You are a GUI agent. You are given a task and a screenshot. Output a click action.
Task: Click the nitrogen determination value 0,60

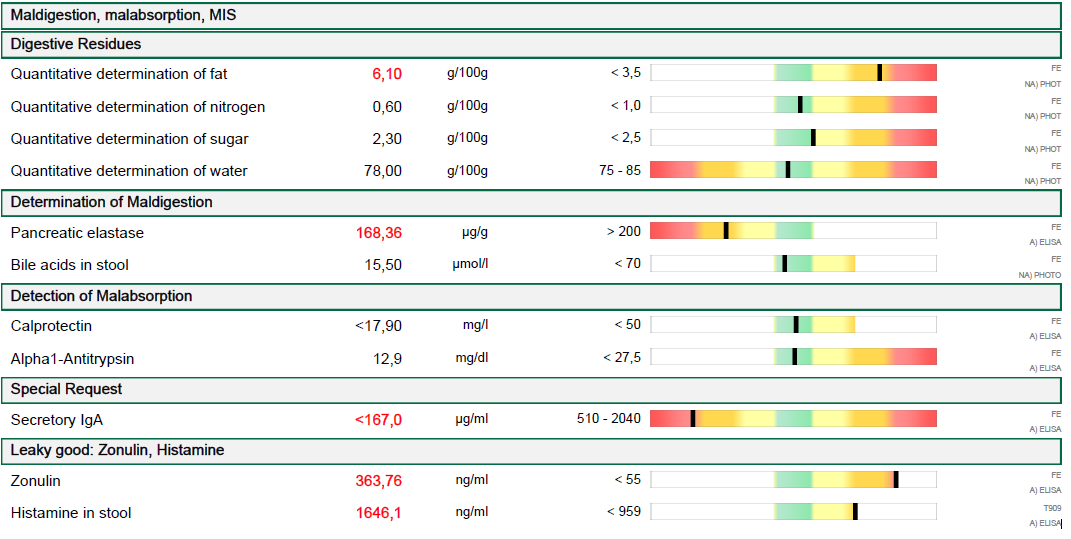387,107
